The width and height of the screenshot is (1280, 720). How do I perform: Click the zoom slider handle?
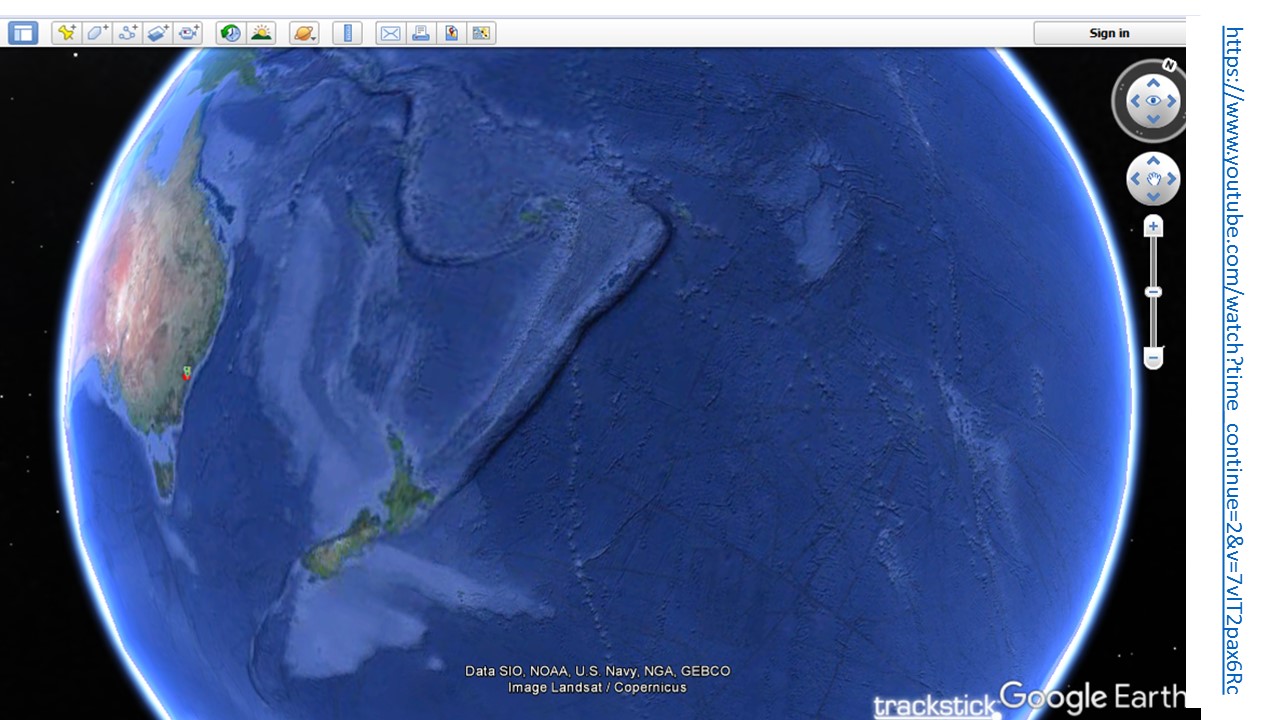pyautogui.click(x=1153, y=292)
